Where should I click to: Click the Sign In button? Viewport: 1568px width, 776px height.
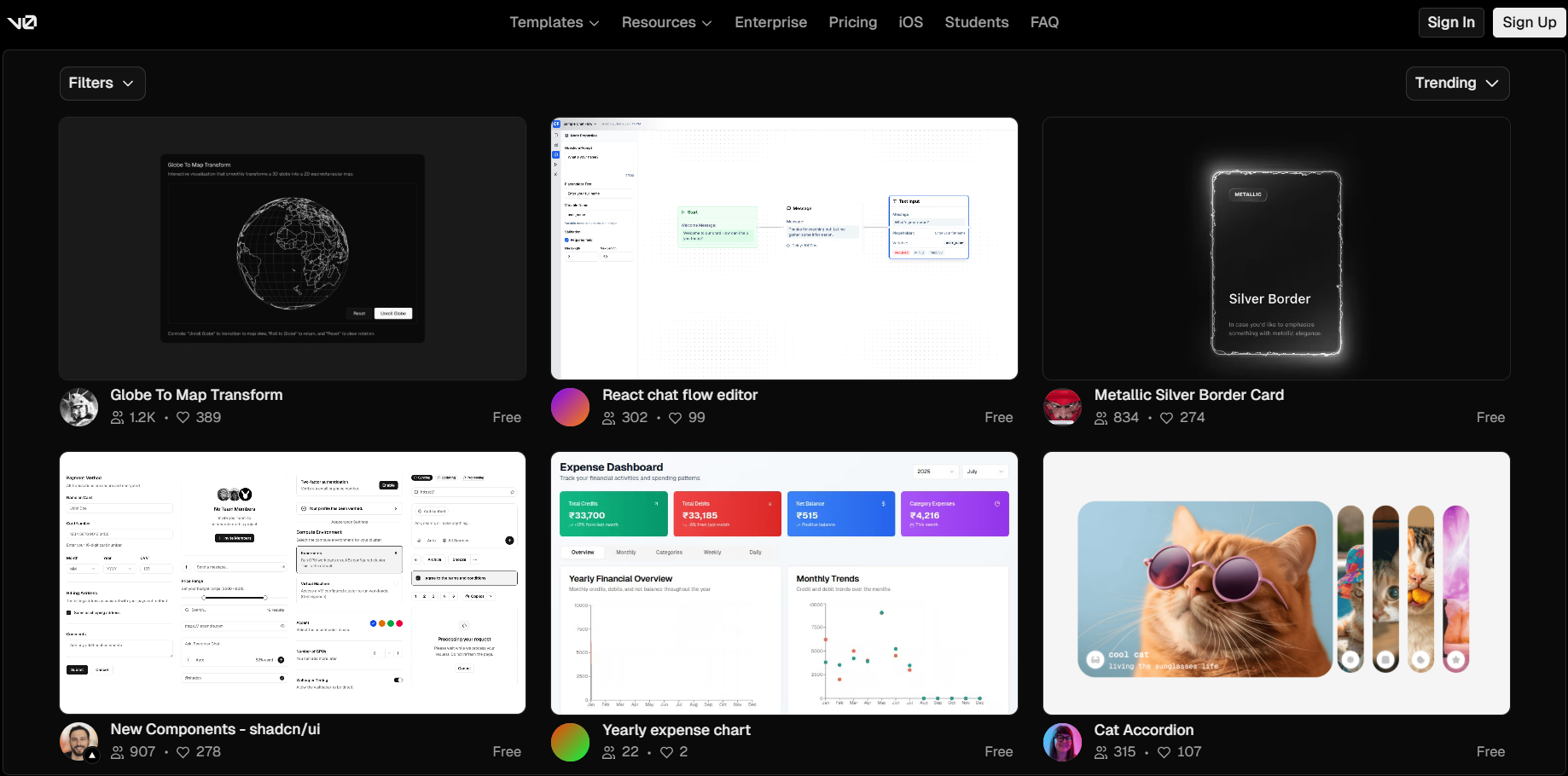click(1451, 22)
